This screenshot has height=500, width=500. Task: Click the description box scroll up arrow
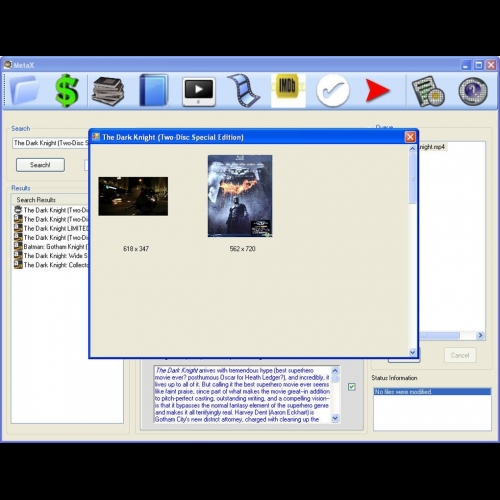(x=335, y=370)
